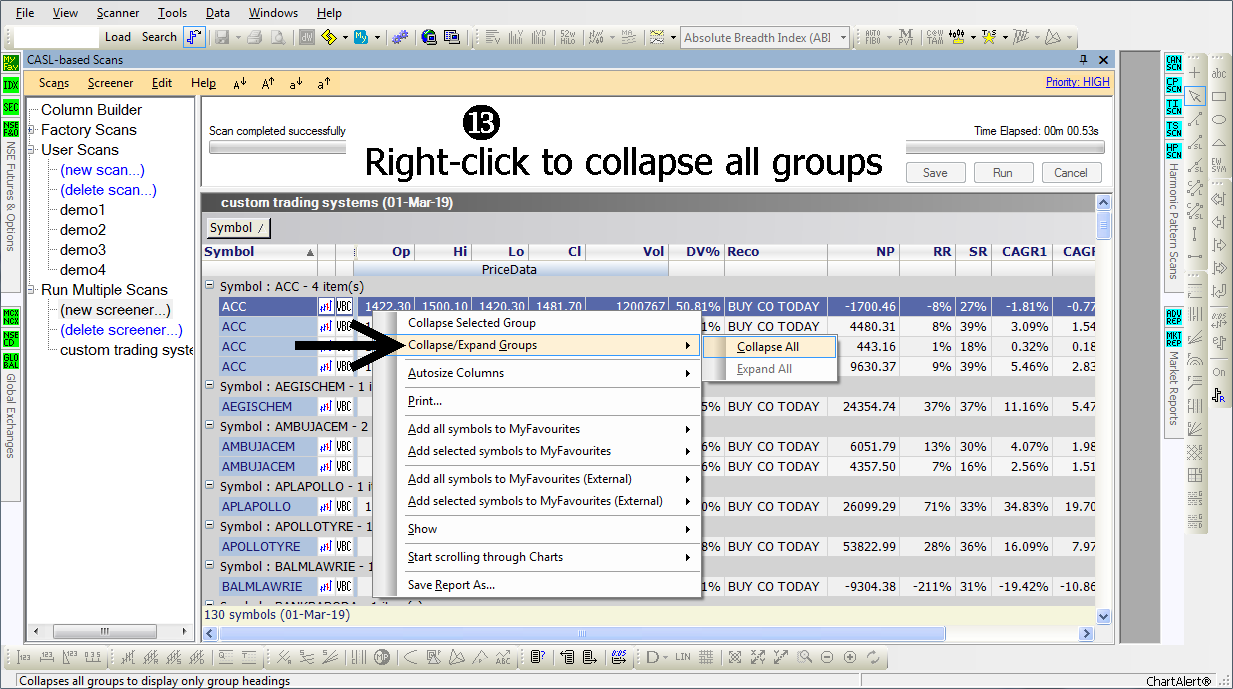The height and width of the screenshot is (689, 1233).
Task: Click the SEC green sidebar icon
Action: click(x=11, y=107)
